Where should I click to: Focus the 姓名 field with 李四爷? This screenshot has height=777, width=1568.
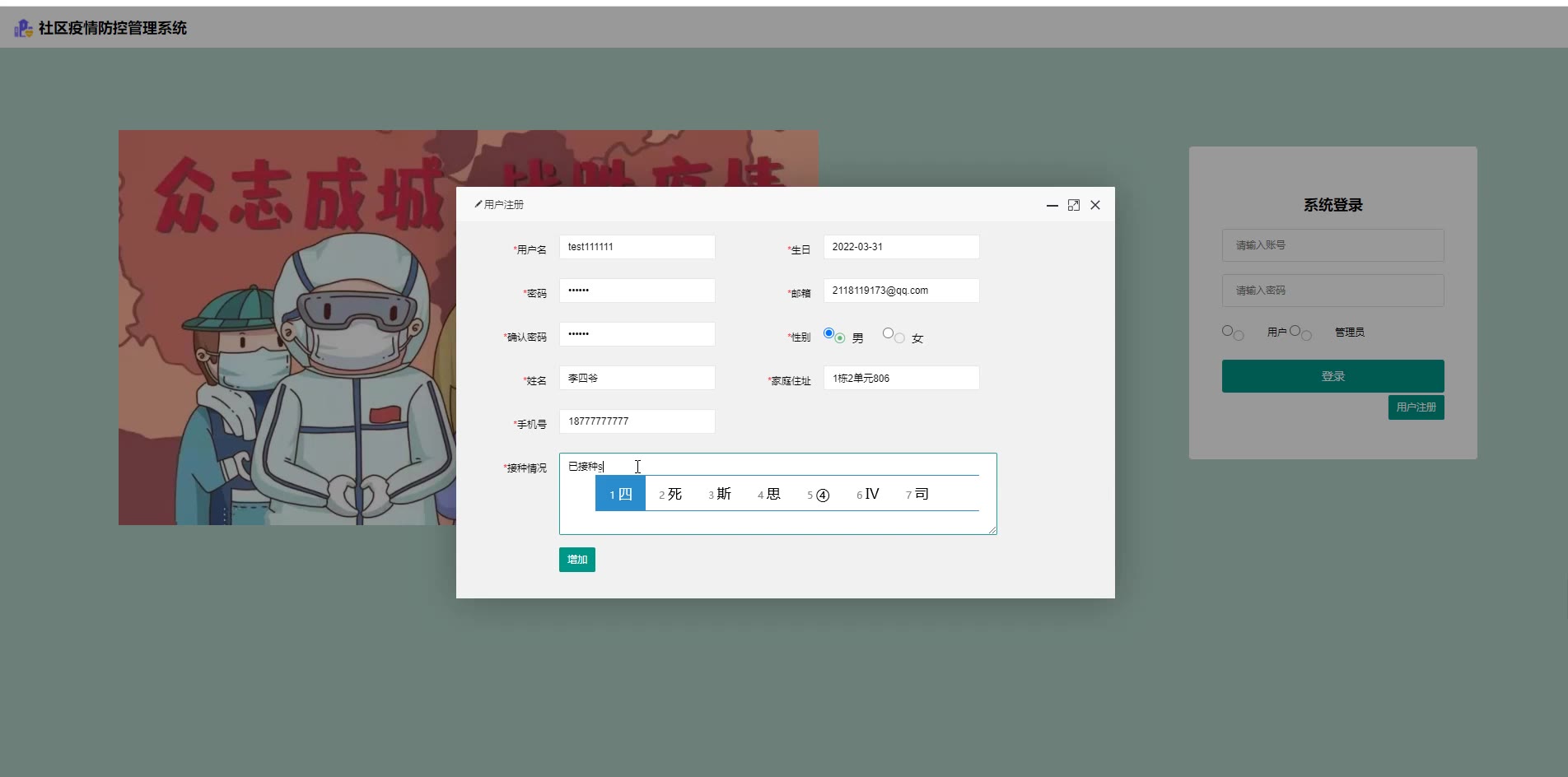(637, 378)
